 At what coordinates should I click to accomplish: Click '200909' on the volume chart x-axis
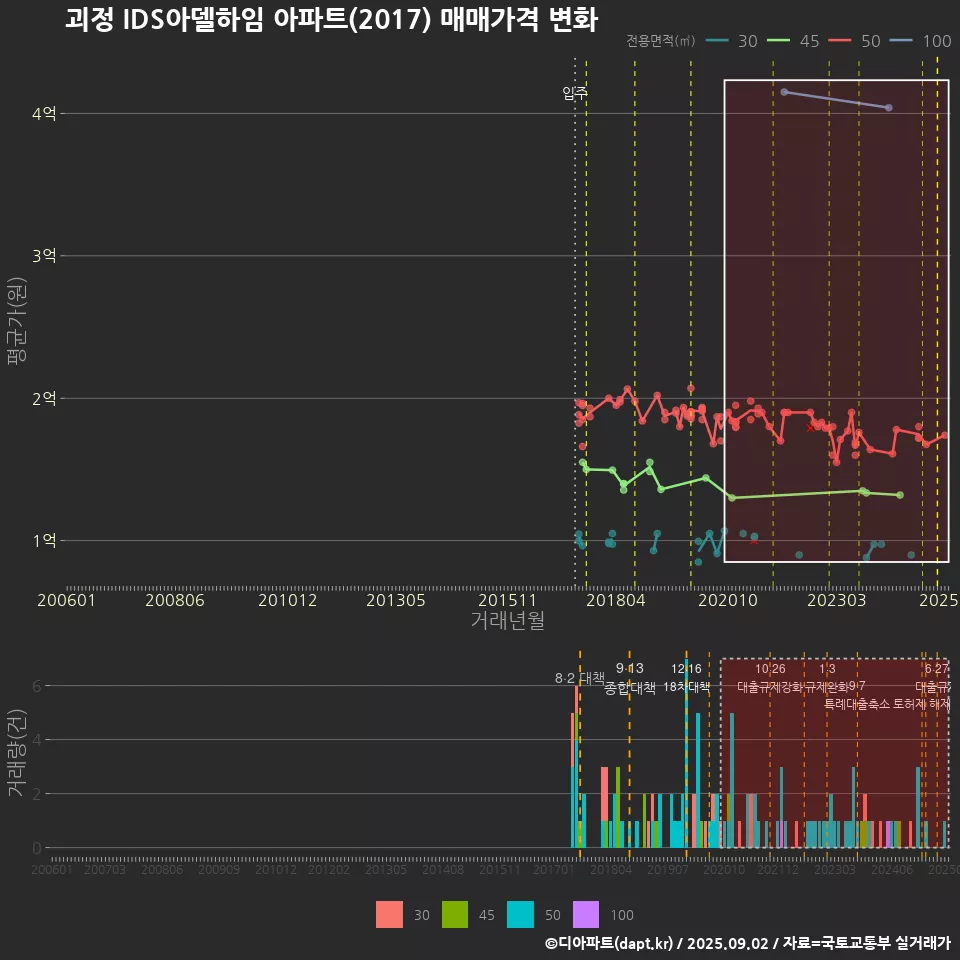pyautogui.click(x=219, y=869)
